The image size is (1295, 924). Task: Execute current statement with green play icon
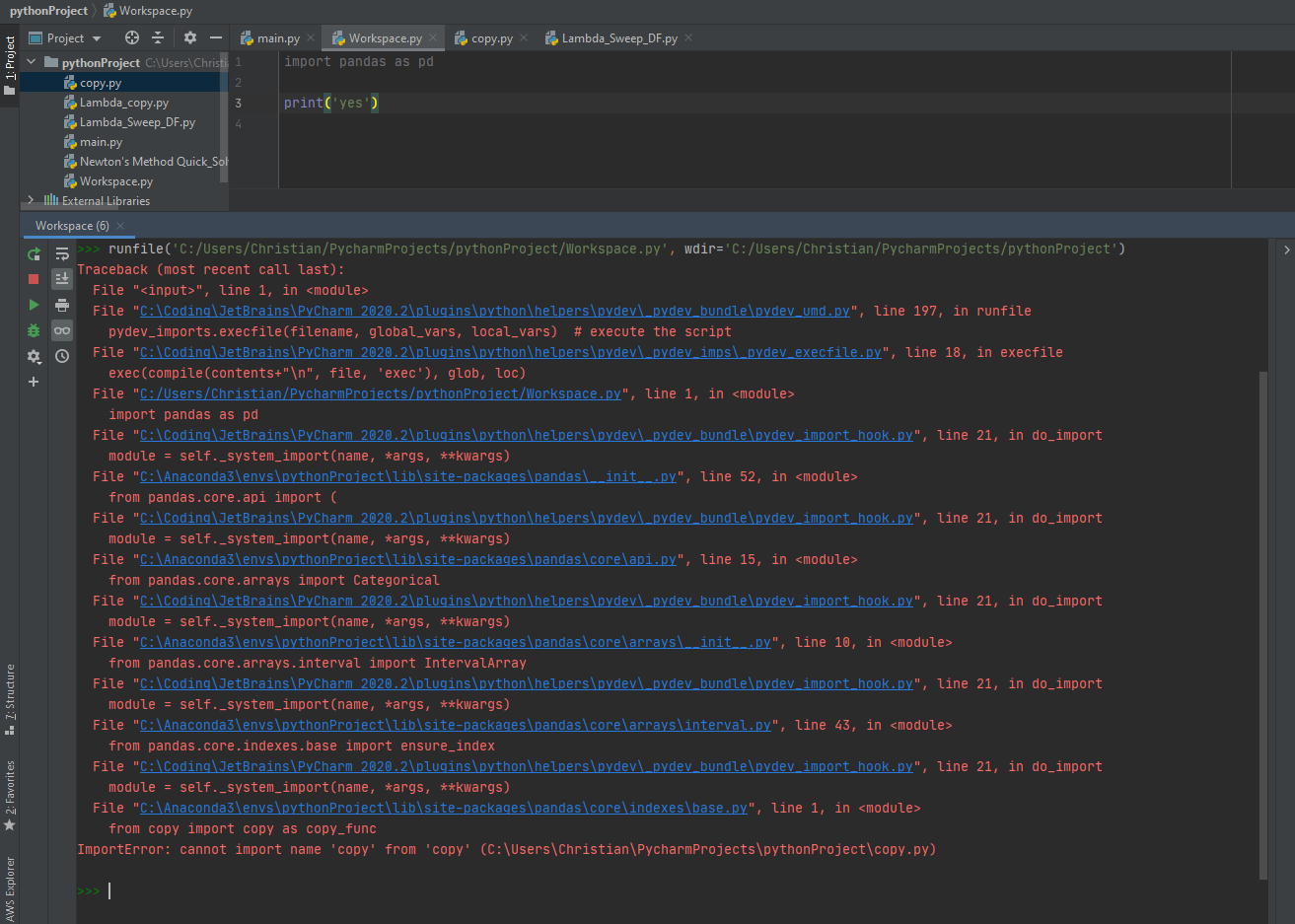click(34, 305)
